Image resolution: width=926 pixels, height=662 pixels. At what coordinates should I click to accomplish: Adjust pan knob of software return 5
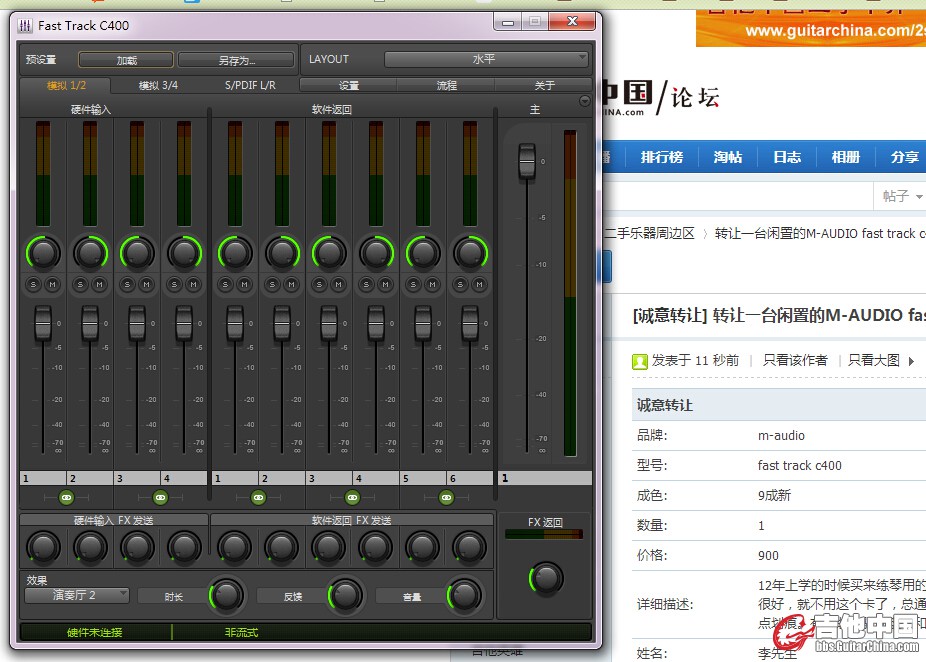(423, 253)
